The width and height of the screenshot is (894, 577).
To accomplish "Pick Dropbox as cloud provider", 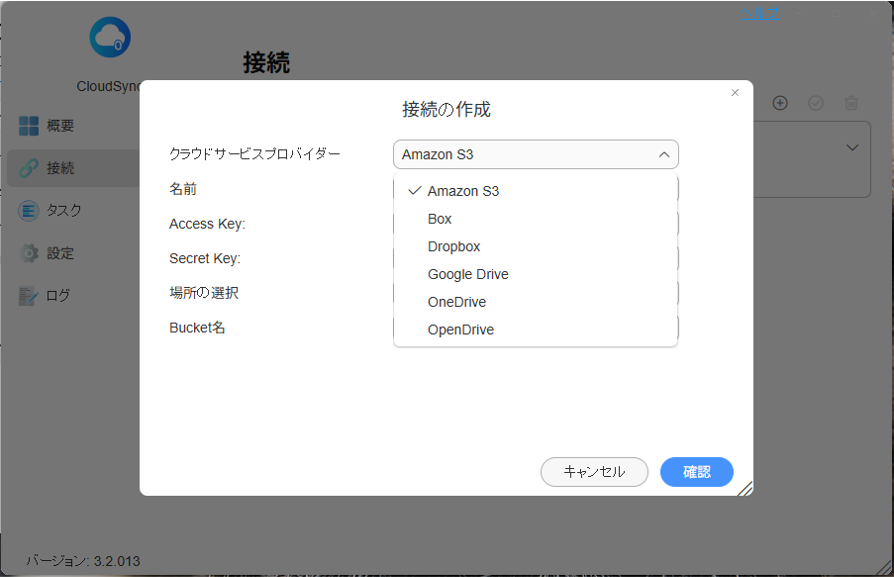I will (536, 246).
